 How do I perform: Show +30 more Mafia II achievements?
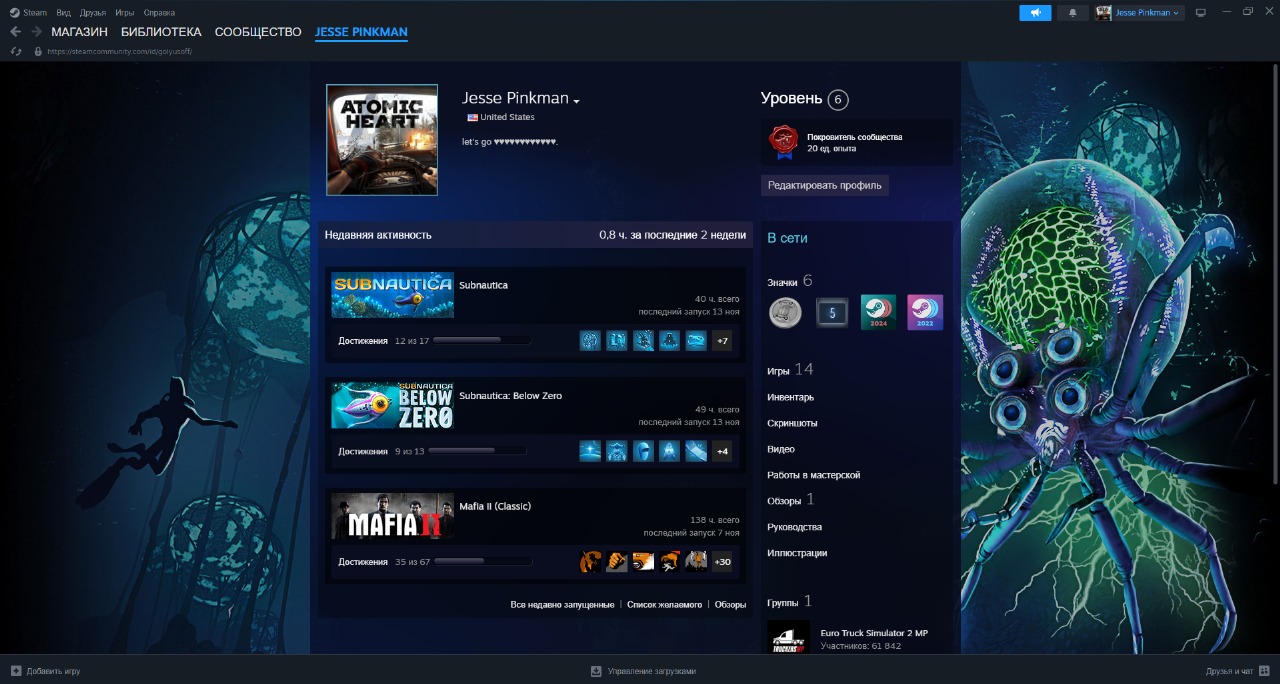(x=722, y=562)
